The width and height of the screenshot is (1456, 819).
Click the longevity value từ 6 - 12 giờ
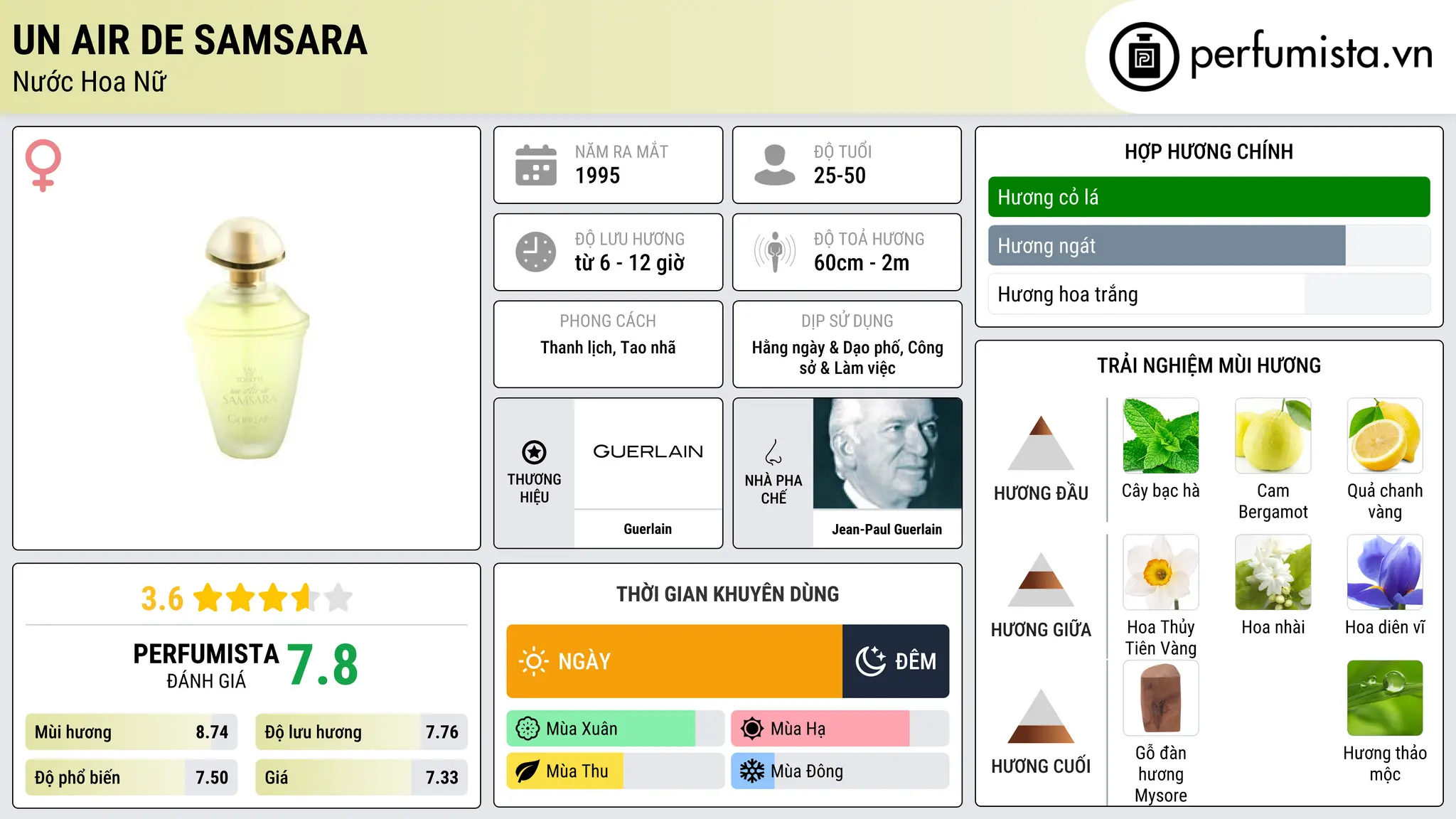tap(630, 263)
